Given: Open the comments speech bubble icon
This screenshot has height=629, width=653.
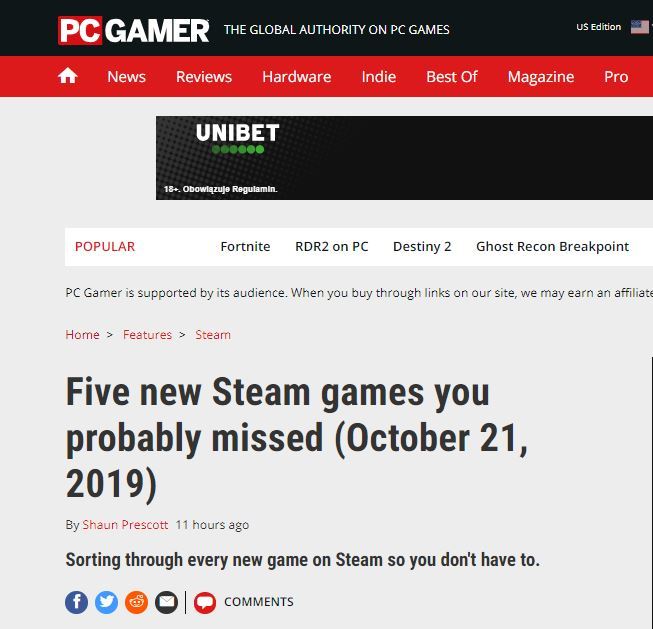Looking at the screenshot, I should point(205,602).
